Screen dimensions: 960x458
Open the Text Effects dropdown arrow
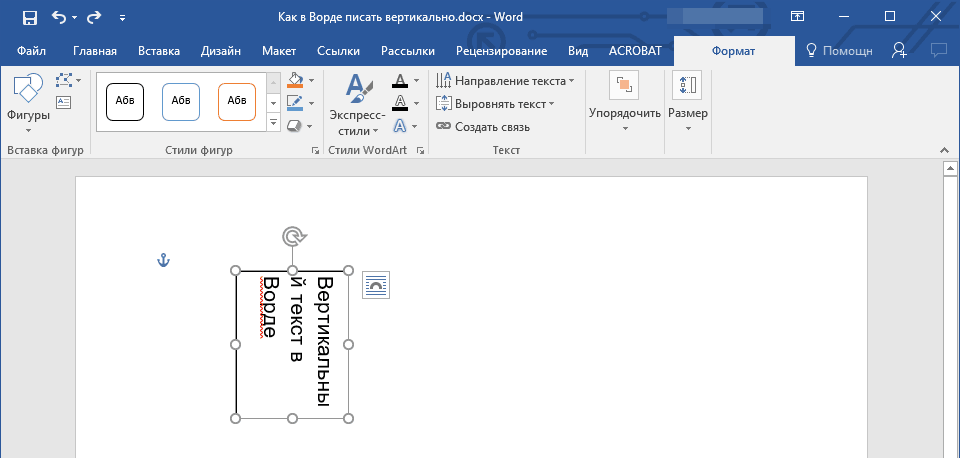pyautogui.click(x=415, y=126)
